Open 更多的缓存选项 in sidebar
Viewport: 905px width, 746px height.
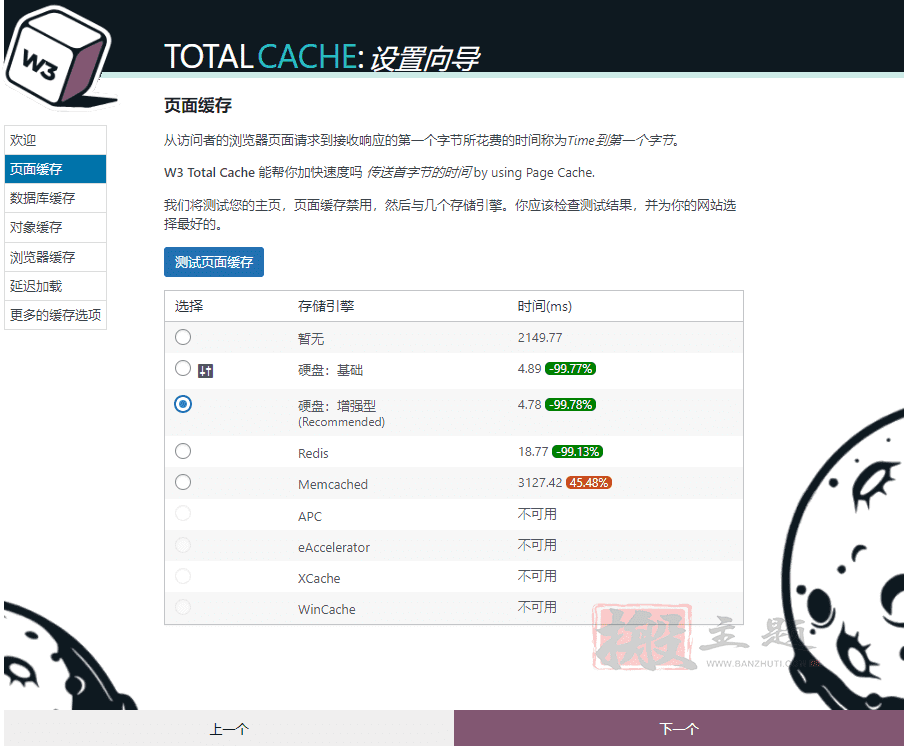click(x=55, y=315)
